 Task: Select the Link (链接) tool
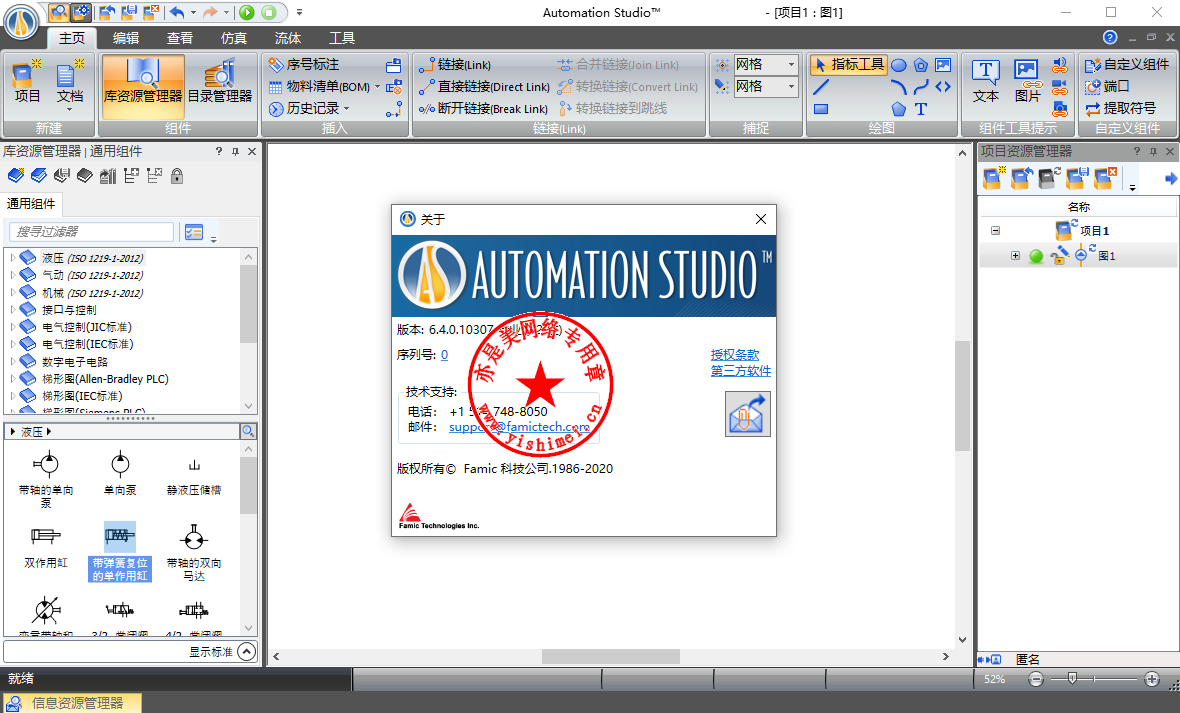pos(455,65)
